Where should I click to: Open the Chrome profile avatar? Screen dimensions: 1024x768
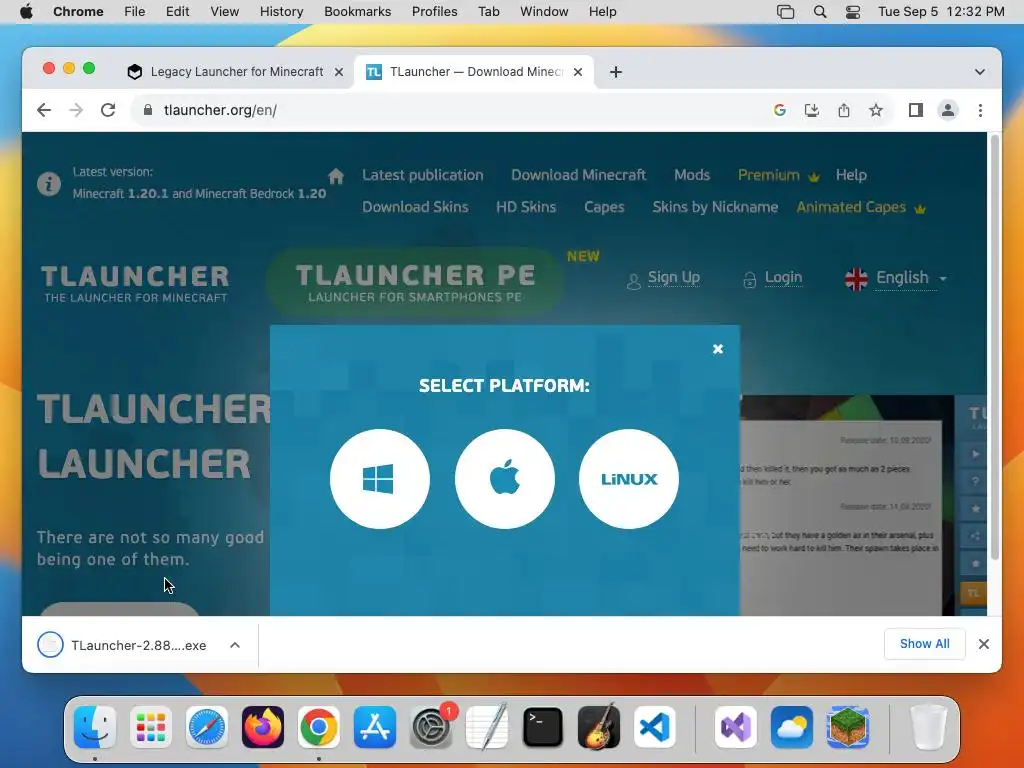(x=948, y=110)
